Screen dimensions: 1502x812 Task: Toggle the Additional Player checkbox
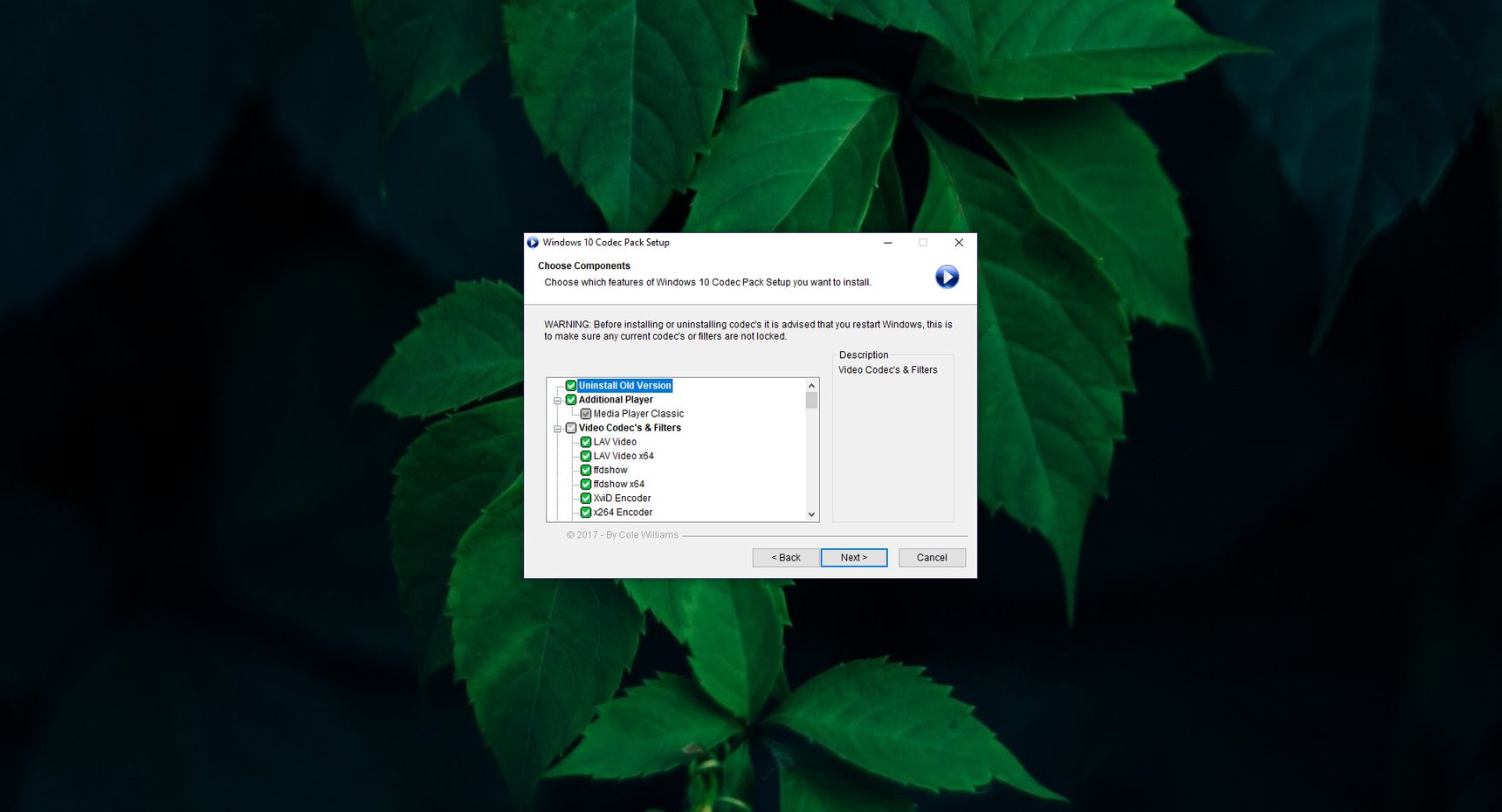click(571, 400)
